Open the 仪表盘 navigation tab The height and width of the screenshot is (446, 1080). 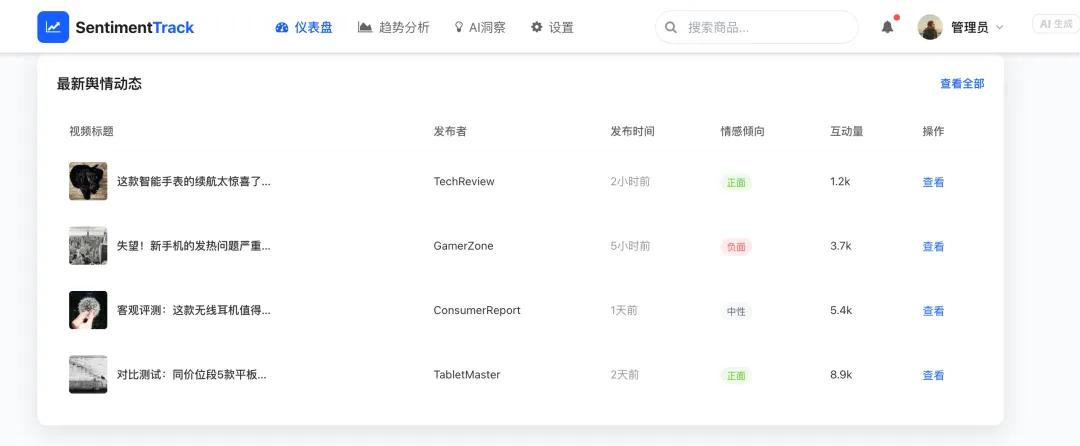304,28
